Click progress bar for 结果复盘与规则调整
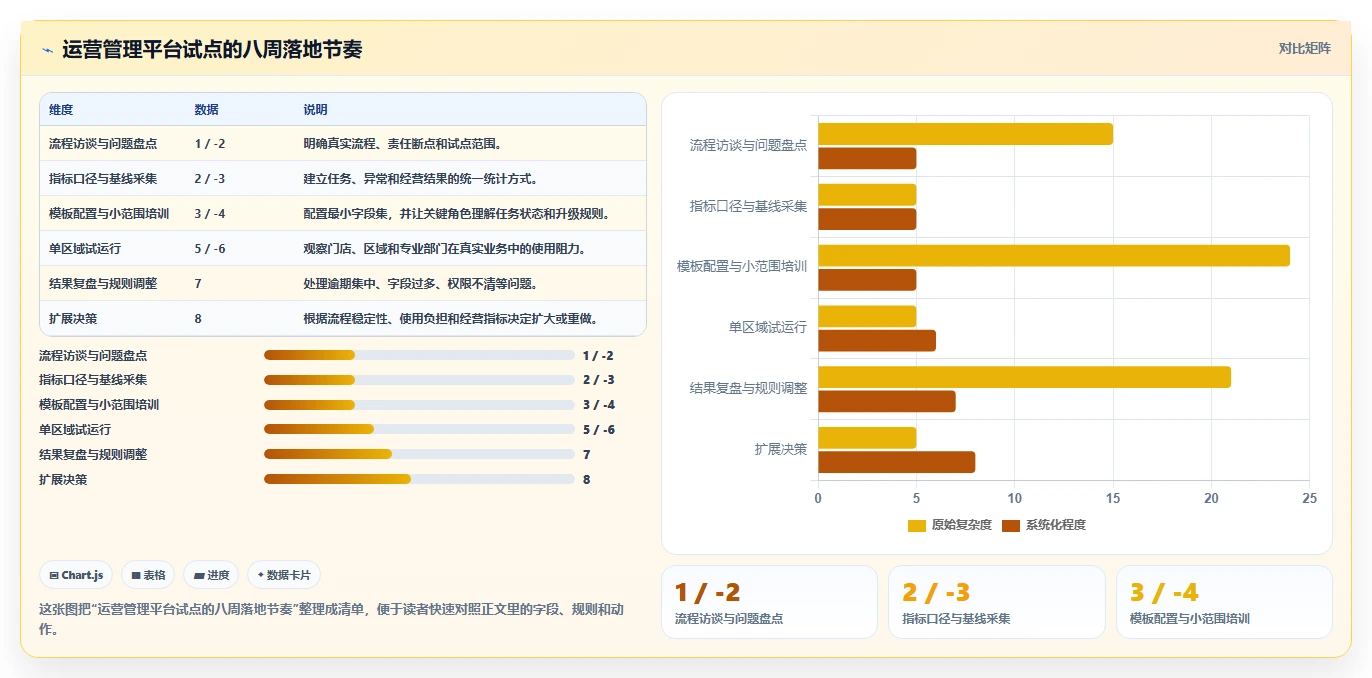Screen dimensions: 1372x678 pyautogui.click(x=419, y=454)
